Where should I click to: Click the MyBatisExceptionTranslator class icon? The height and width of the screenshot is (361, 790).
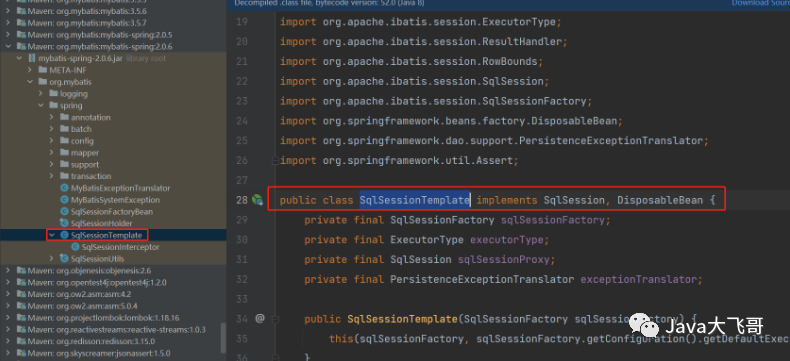coord(64,188)
